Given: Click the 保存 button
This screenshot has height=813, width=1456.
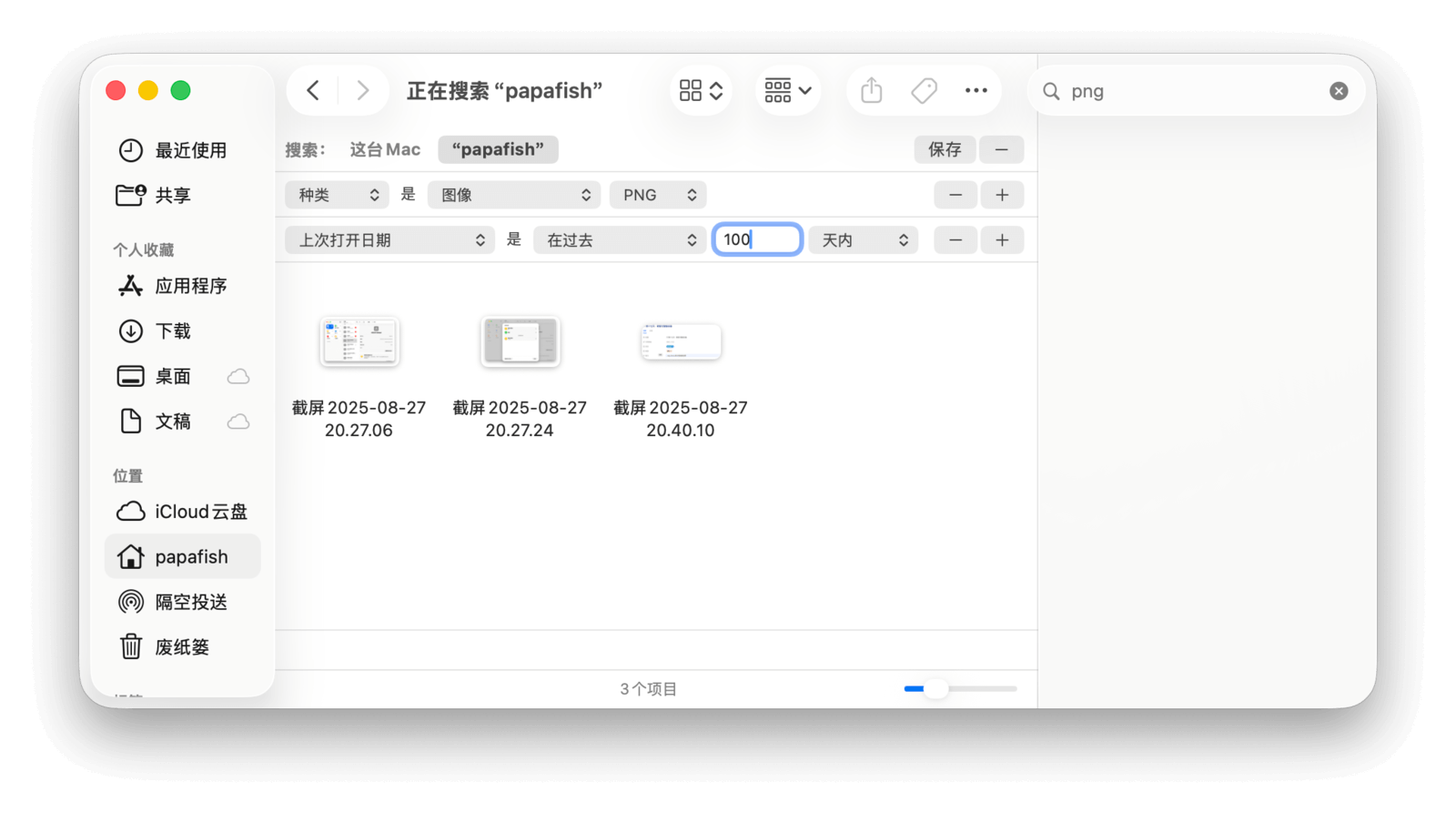Looking at the screenshot, I should [944, 149].
